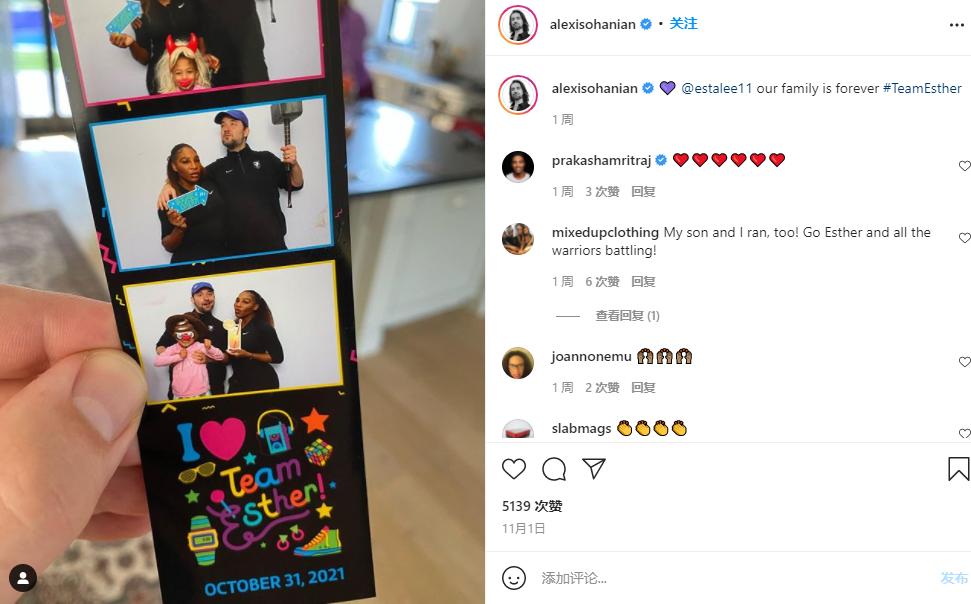The image size is (971, 604).
Task: Like joannonemu's comment heart
Action: tap(964, 362)
